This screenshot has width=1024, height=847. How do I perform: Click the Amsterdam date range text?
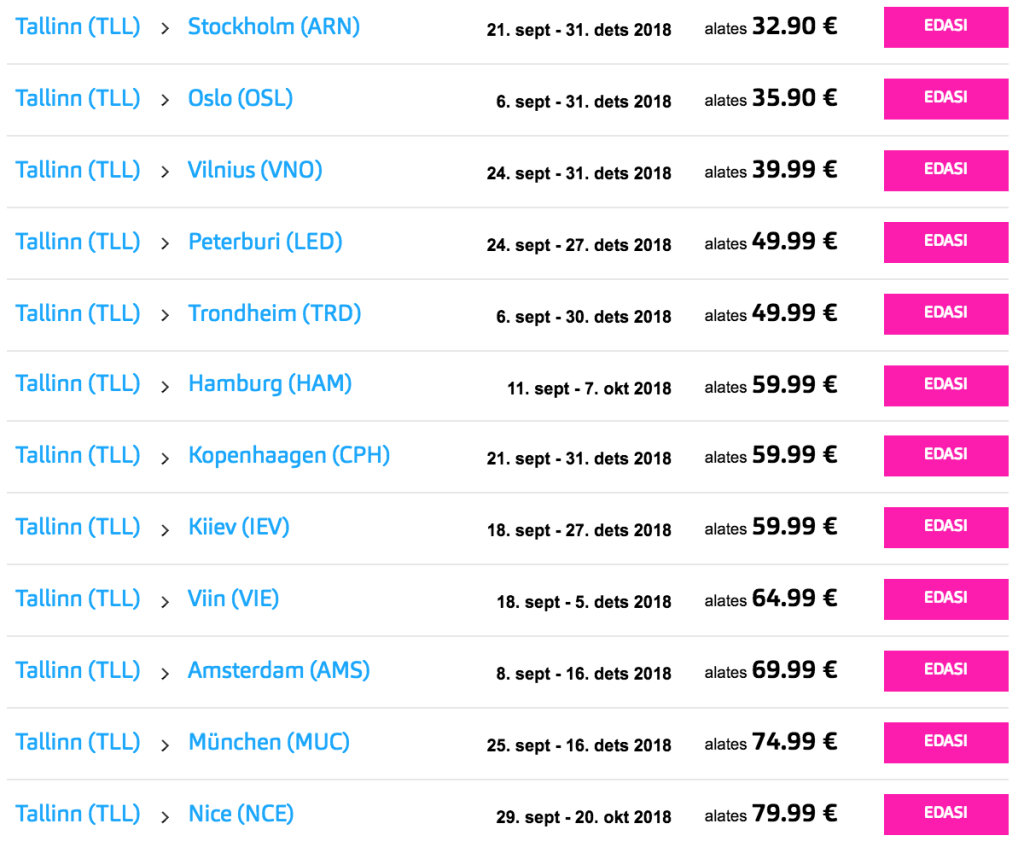[x=583, y=674]
